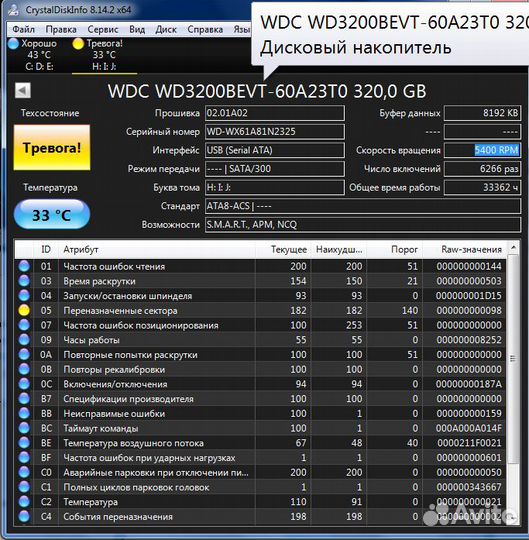Click the transfer mode field SATA/300
This screenshot has width=529, height=540.
coord(275,169)
